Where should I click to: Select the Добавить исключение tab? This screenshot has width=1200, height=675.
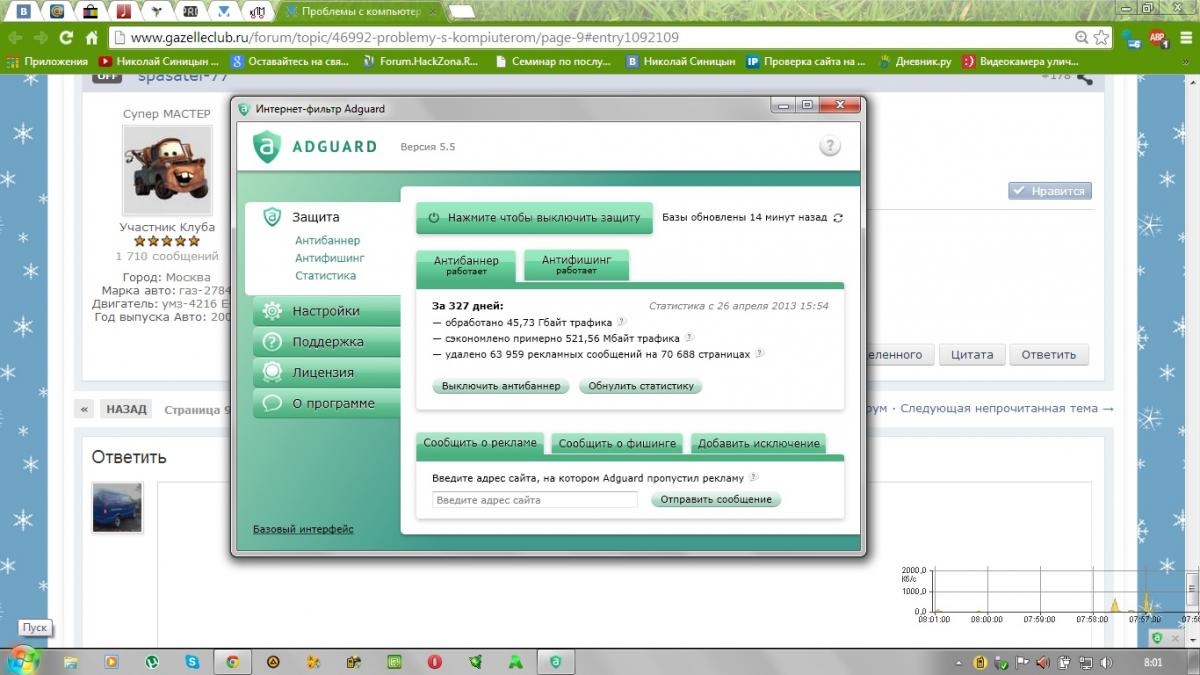point(758,443)
